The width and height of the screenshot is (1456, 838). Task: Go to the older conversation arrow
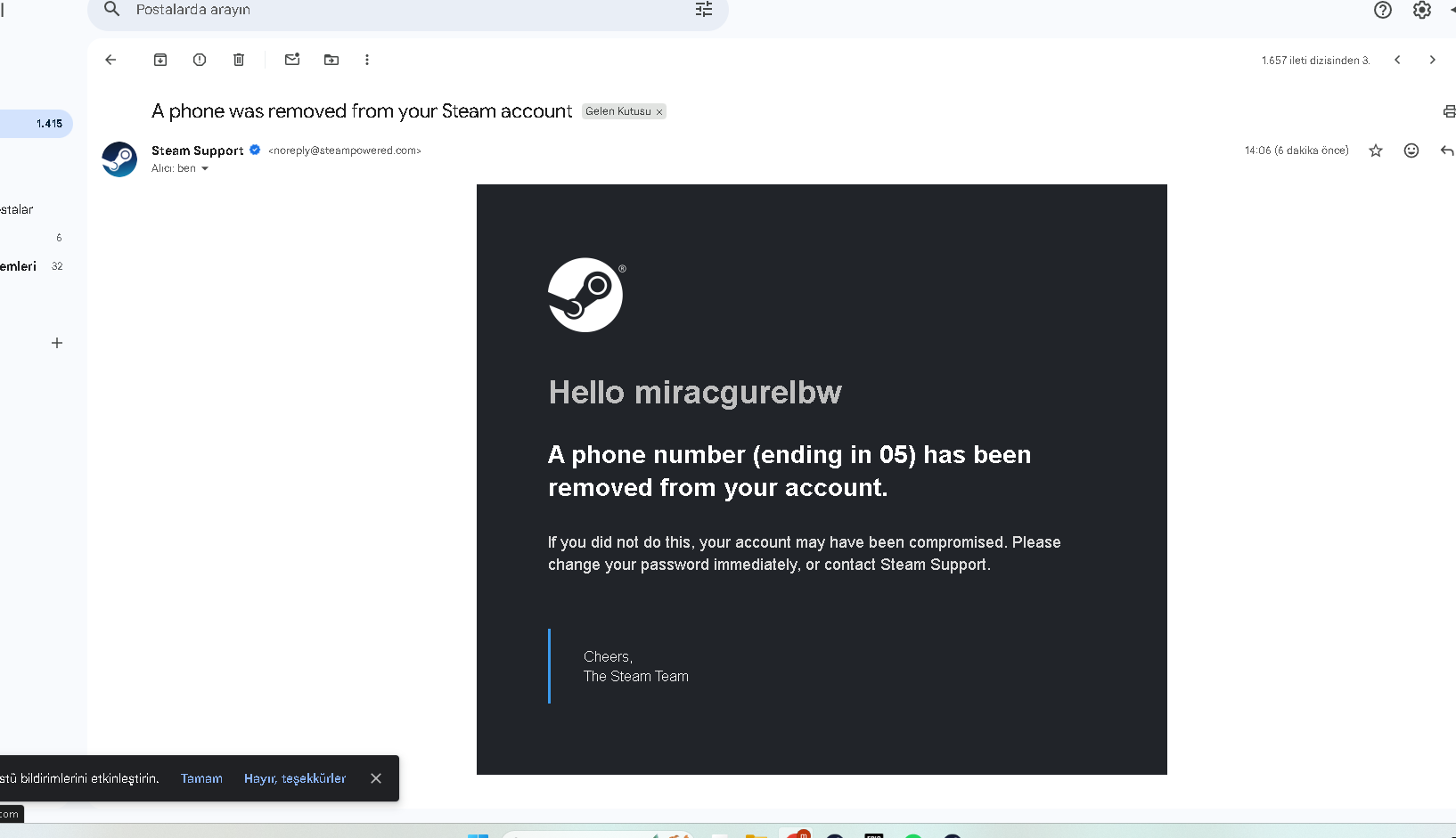[1433, 60]
